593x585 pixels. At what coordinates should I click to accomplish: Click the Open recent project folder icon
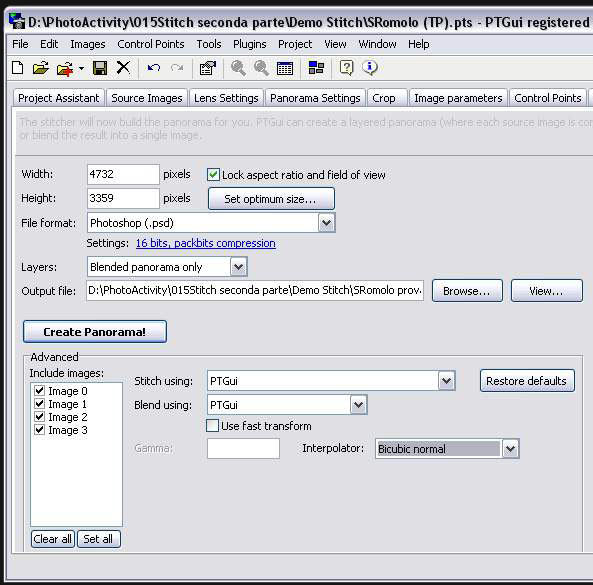[x=65, y=69]
